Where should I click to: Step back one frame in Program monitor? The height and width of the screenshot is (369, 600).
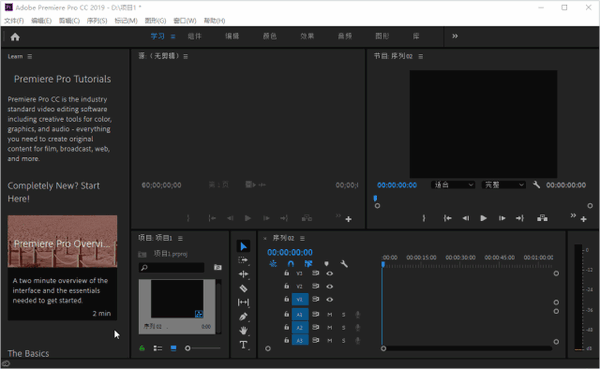pyautogui.click(x=466, y=218)
